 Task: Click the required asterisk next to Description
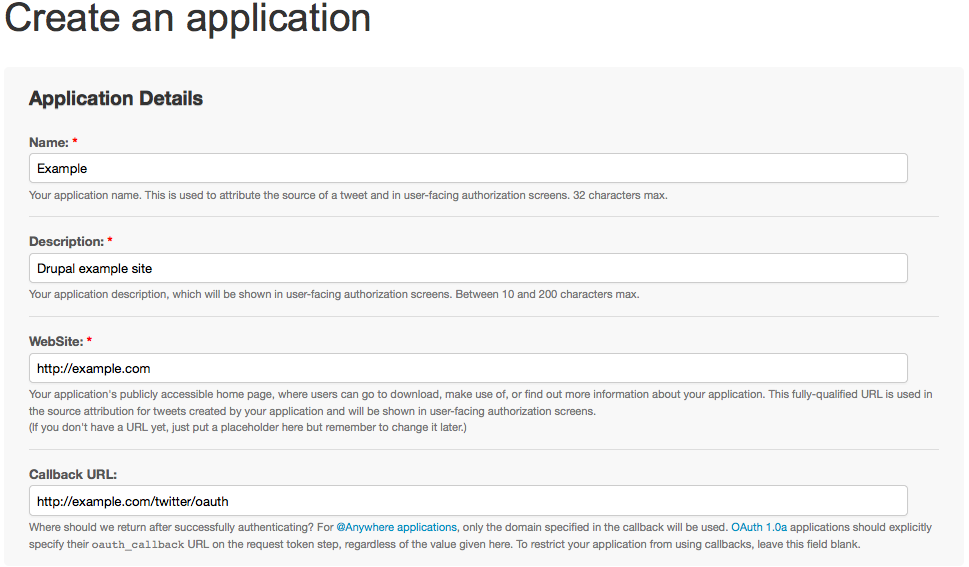coord(110,241)
